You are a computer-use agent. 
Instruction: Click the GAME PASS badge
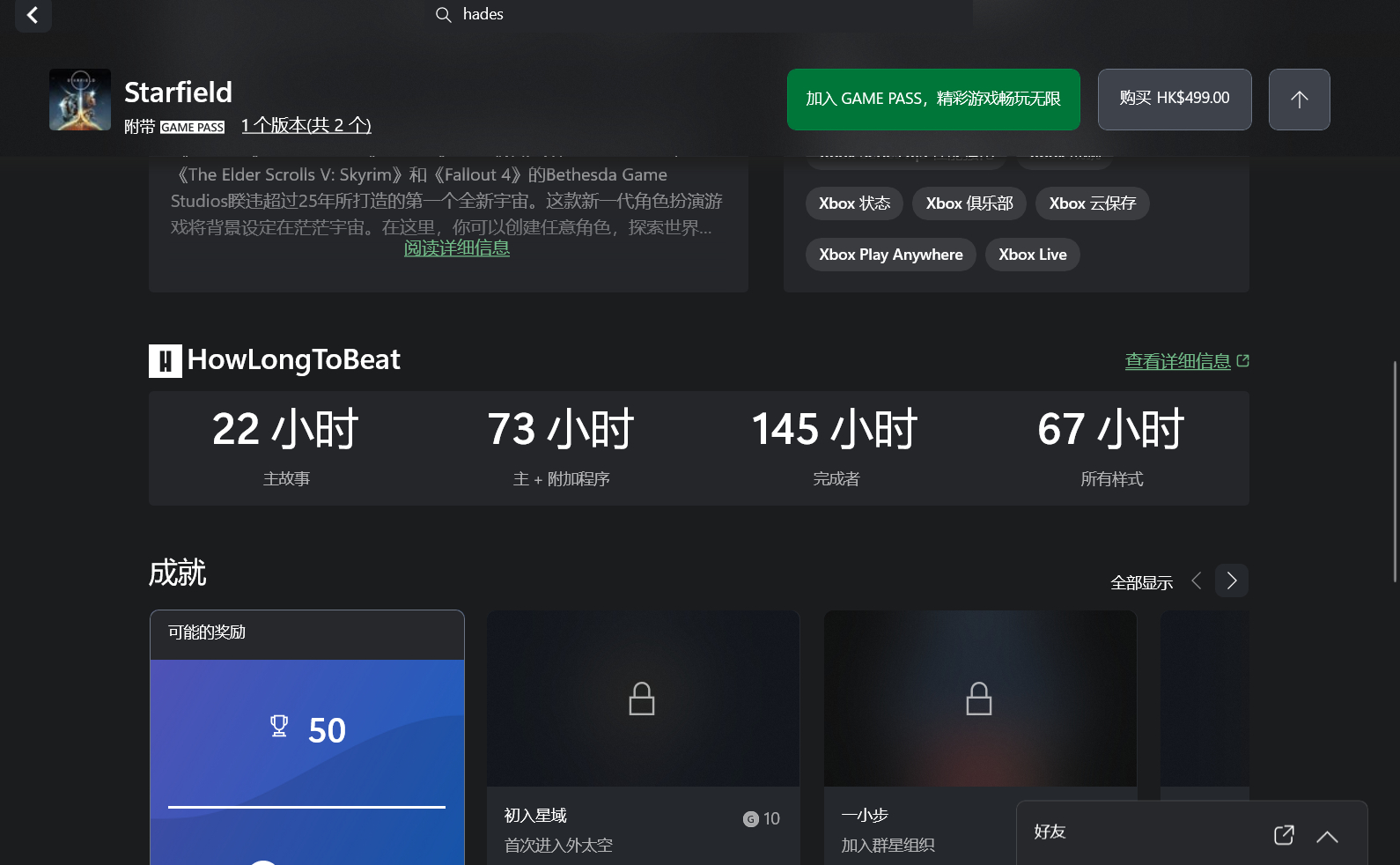click(x=192, y=127)
